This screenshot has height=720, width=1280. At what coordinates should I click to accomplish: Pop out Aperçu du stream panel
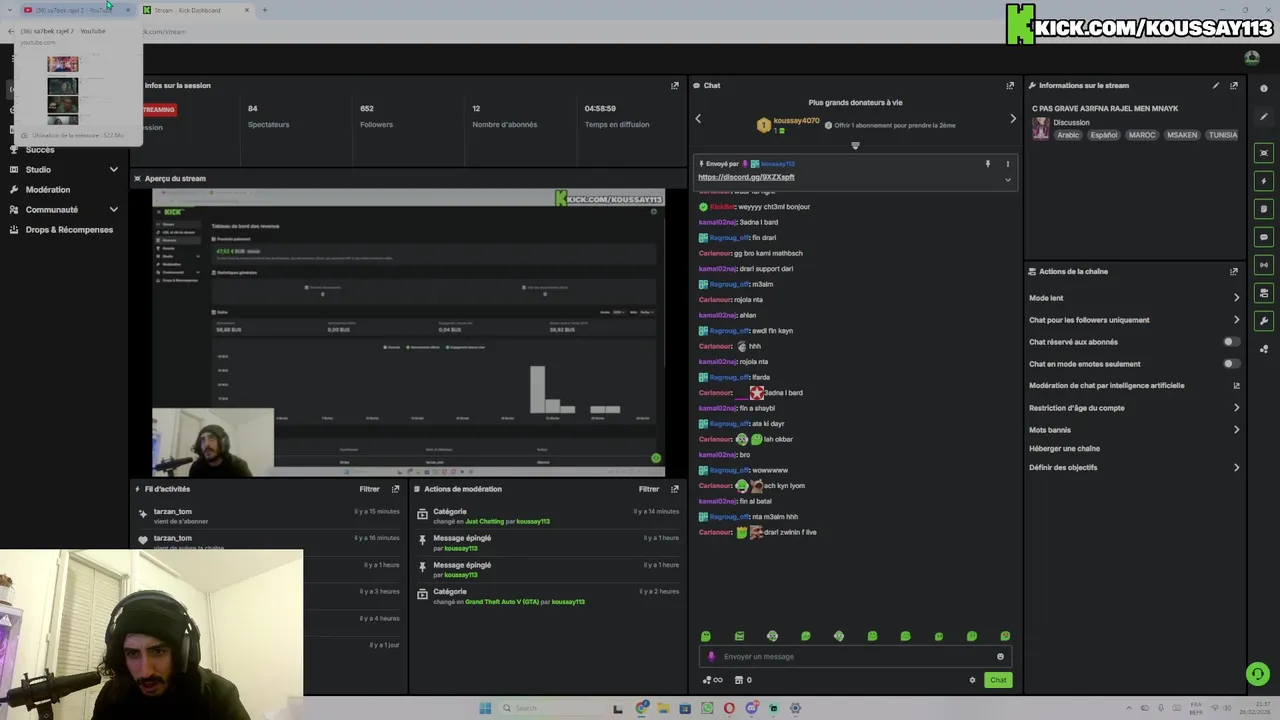(x=675, y=179)
